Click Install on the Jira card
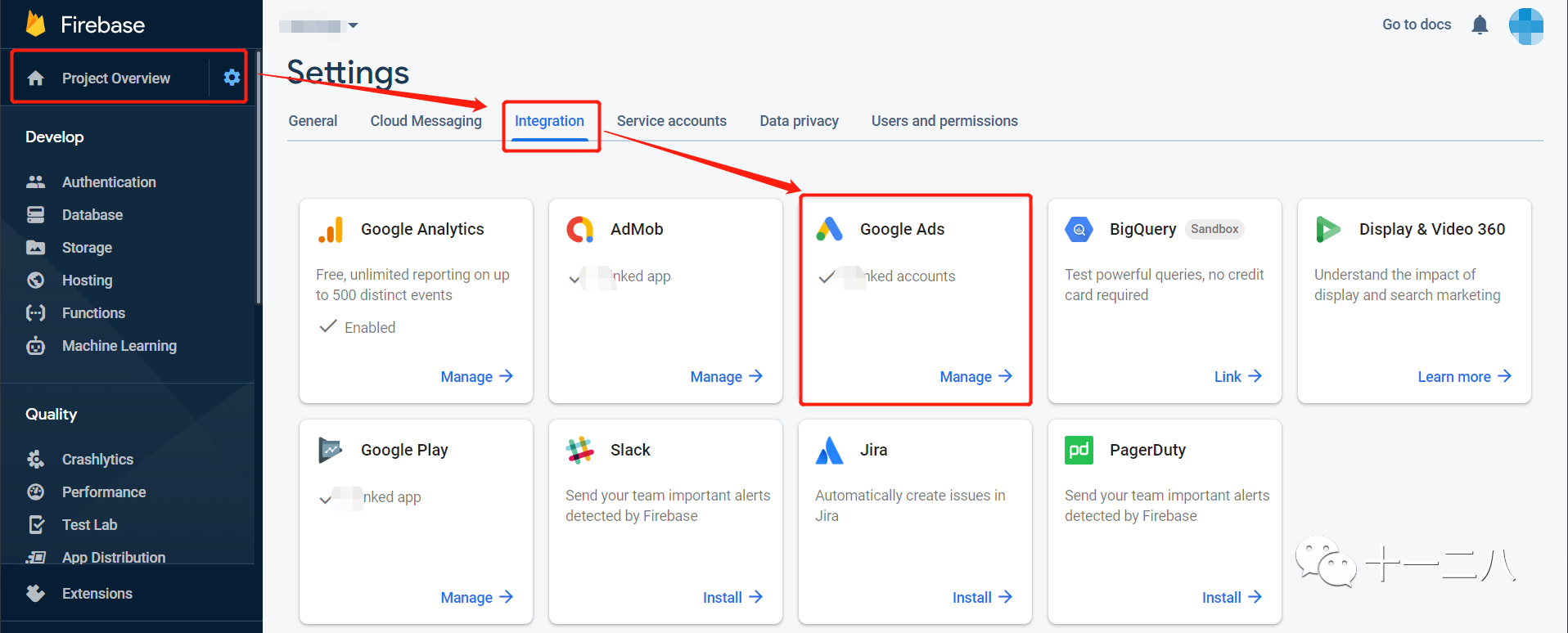The height and width of the screenshot is (633, 1568). tap(983, 597)
